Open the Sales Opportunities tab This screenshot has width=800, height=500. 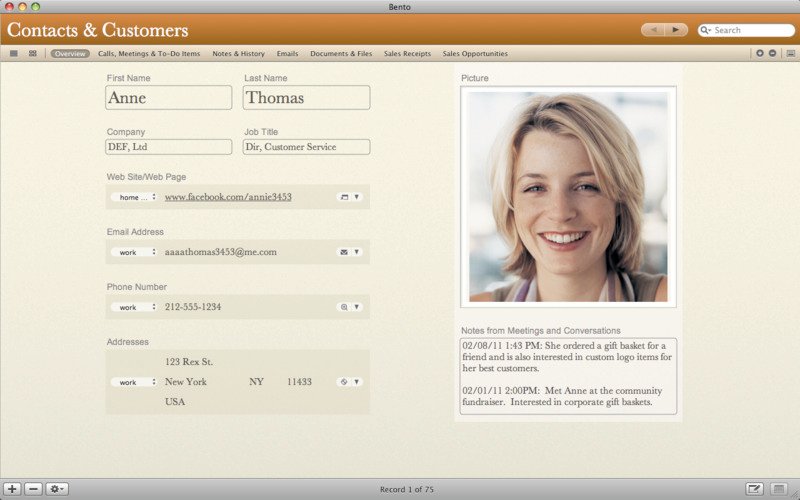pyautogui.click(x=475, y=53)
